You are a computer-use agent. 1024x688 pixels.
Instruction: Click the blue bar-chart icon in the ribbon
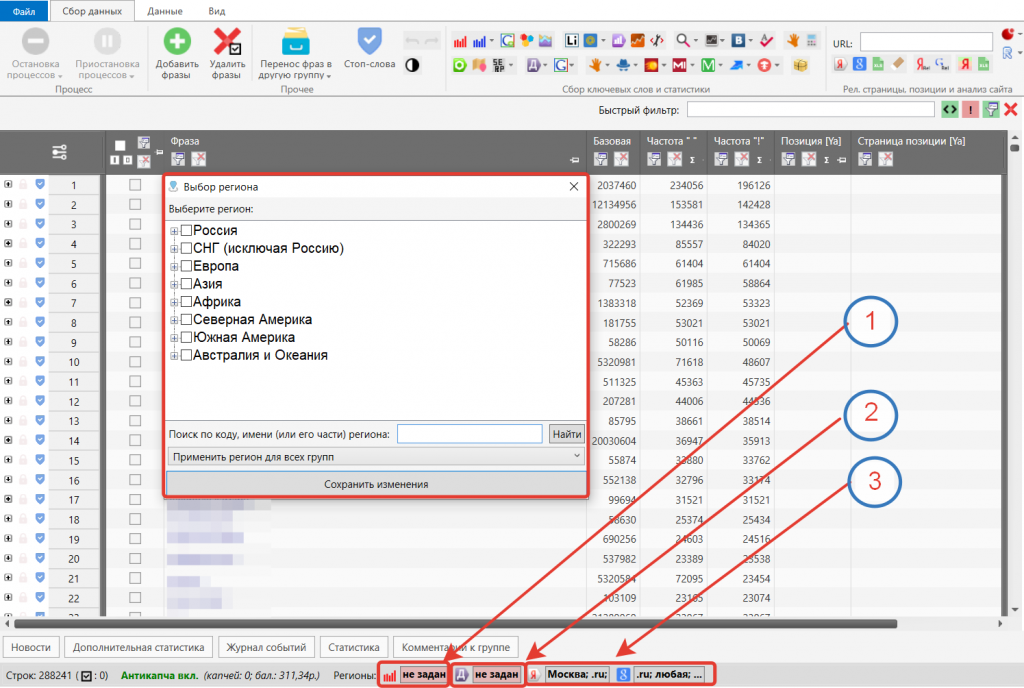pos(479,42)
